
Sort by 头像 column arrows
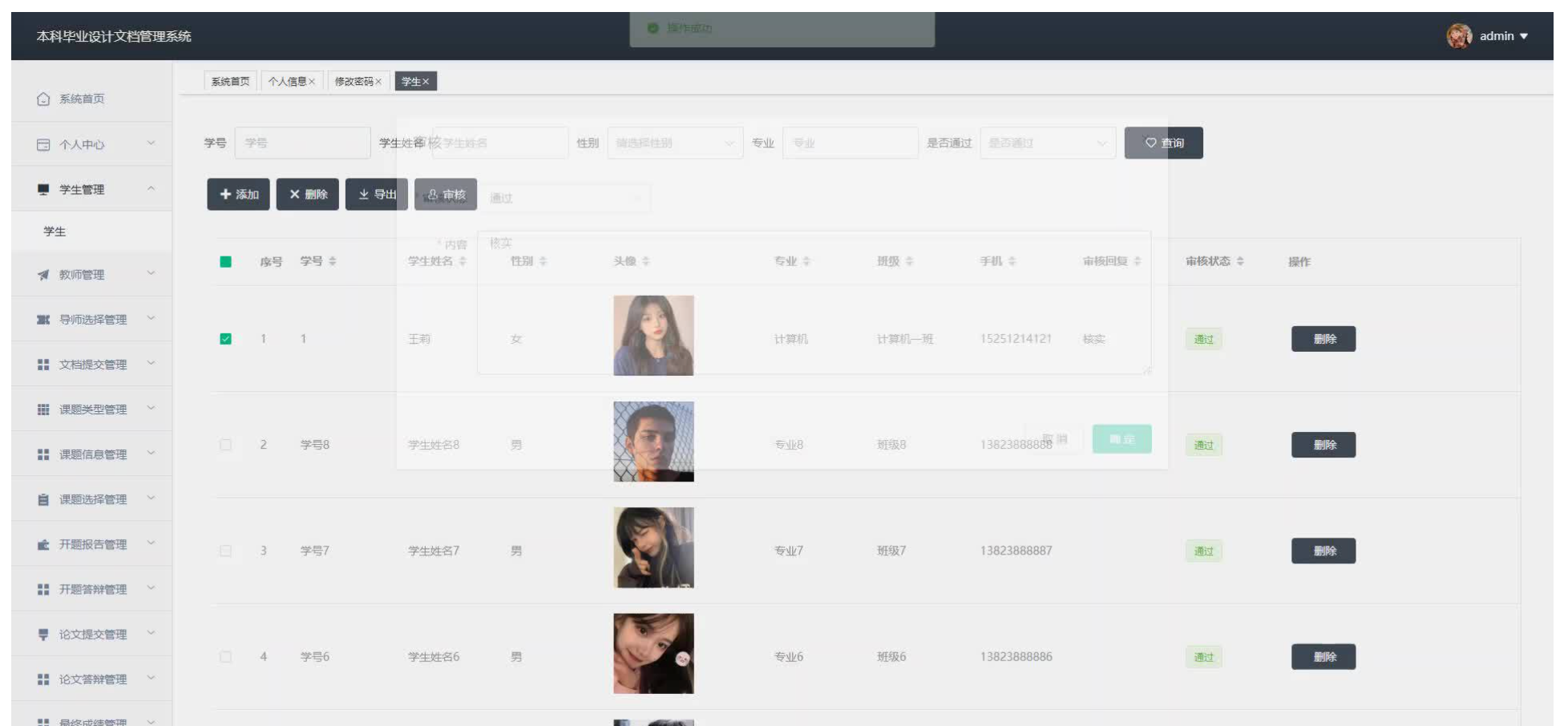646,261
